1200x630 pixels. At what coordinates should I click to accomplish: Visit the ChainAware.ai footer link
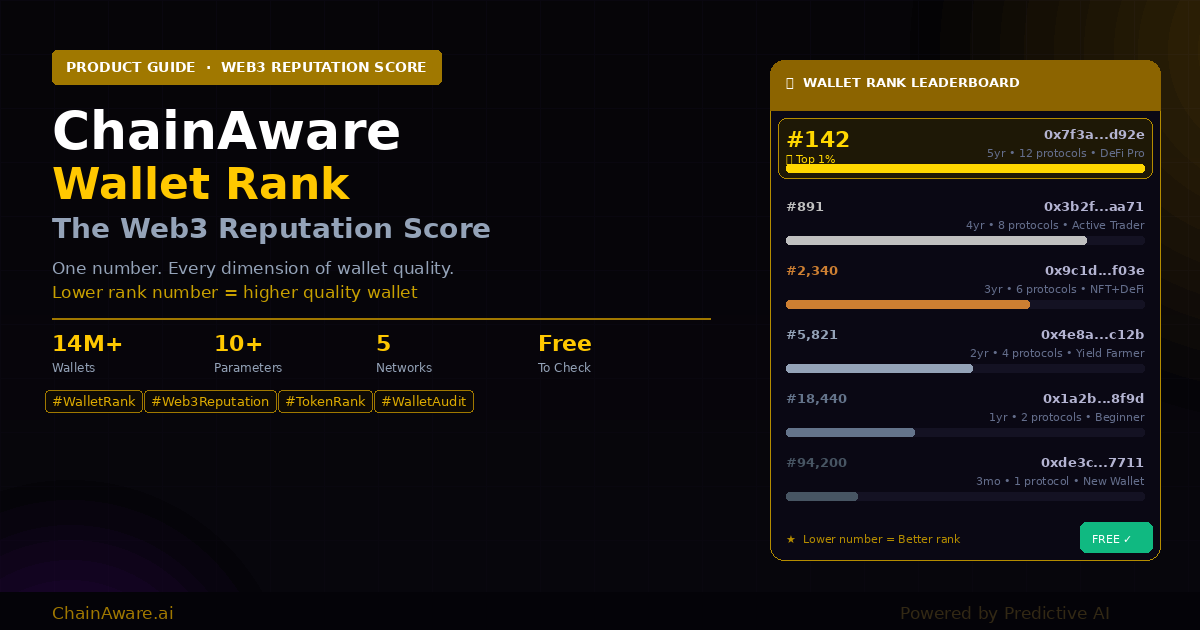point(112,613)
